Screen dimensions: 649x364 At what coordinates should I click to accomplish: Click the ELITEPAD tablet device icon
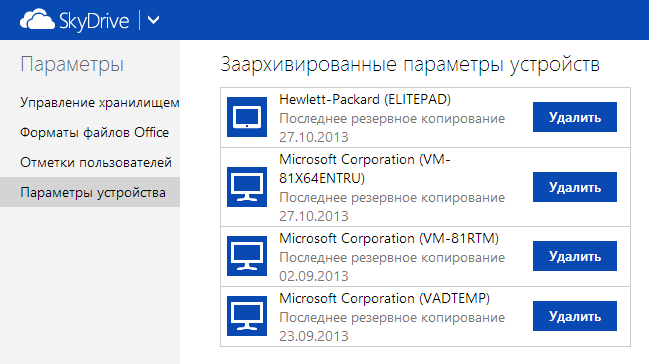point(247,117)
